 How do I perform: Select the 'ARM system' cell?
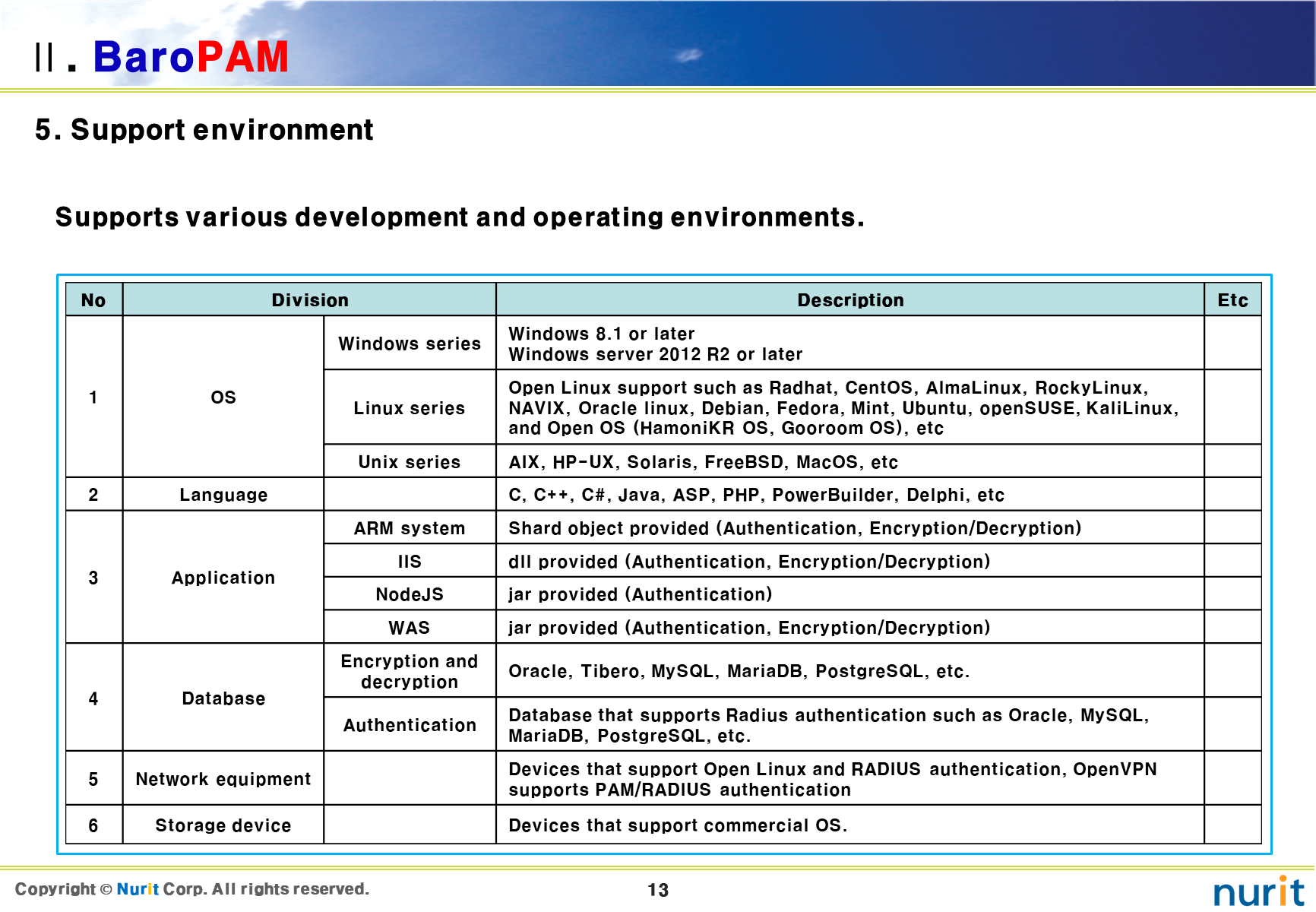(x=410, y=527)
